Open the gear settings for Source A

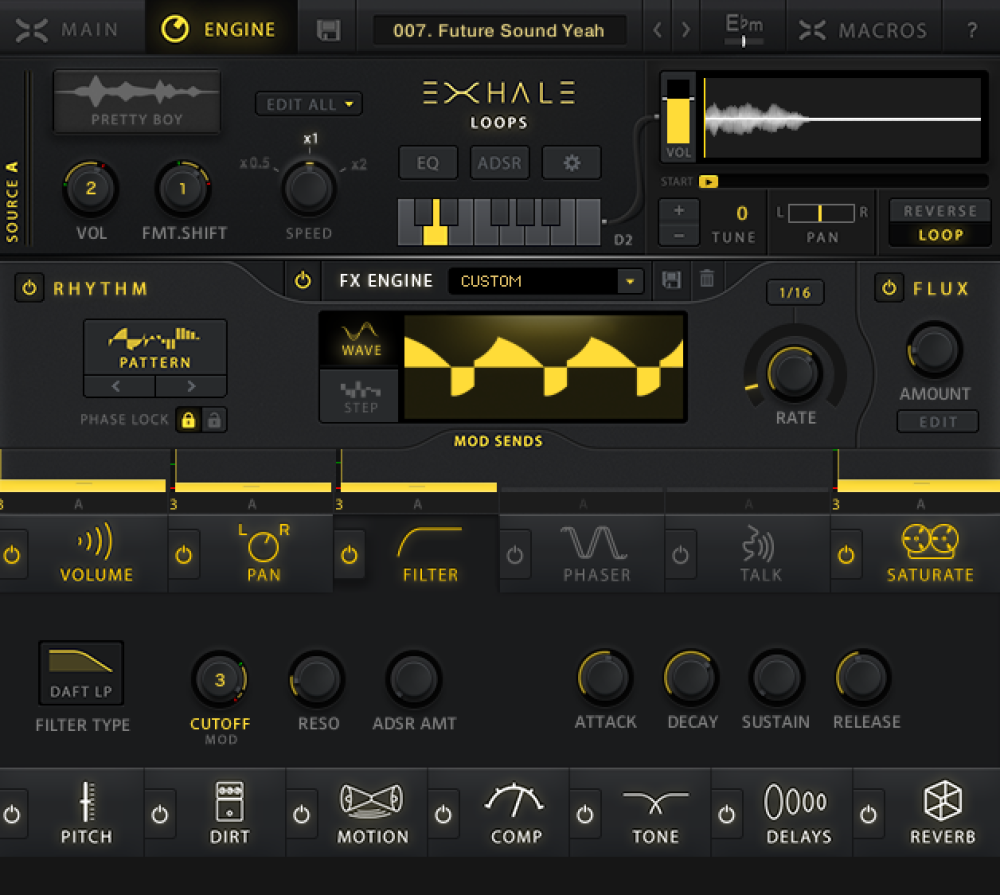tap(571, 163)
